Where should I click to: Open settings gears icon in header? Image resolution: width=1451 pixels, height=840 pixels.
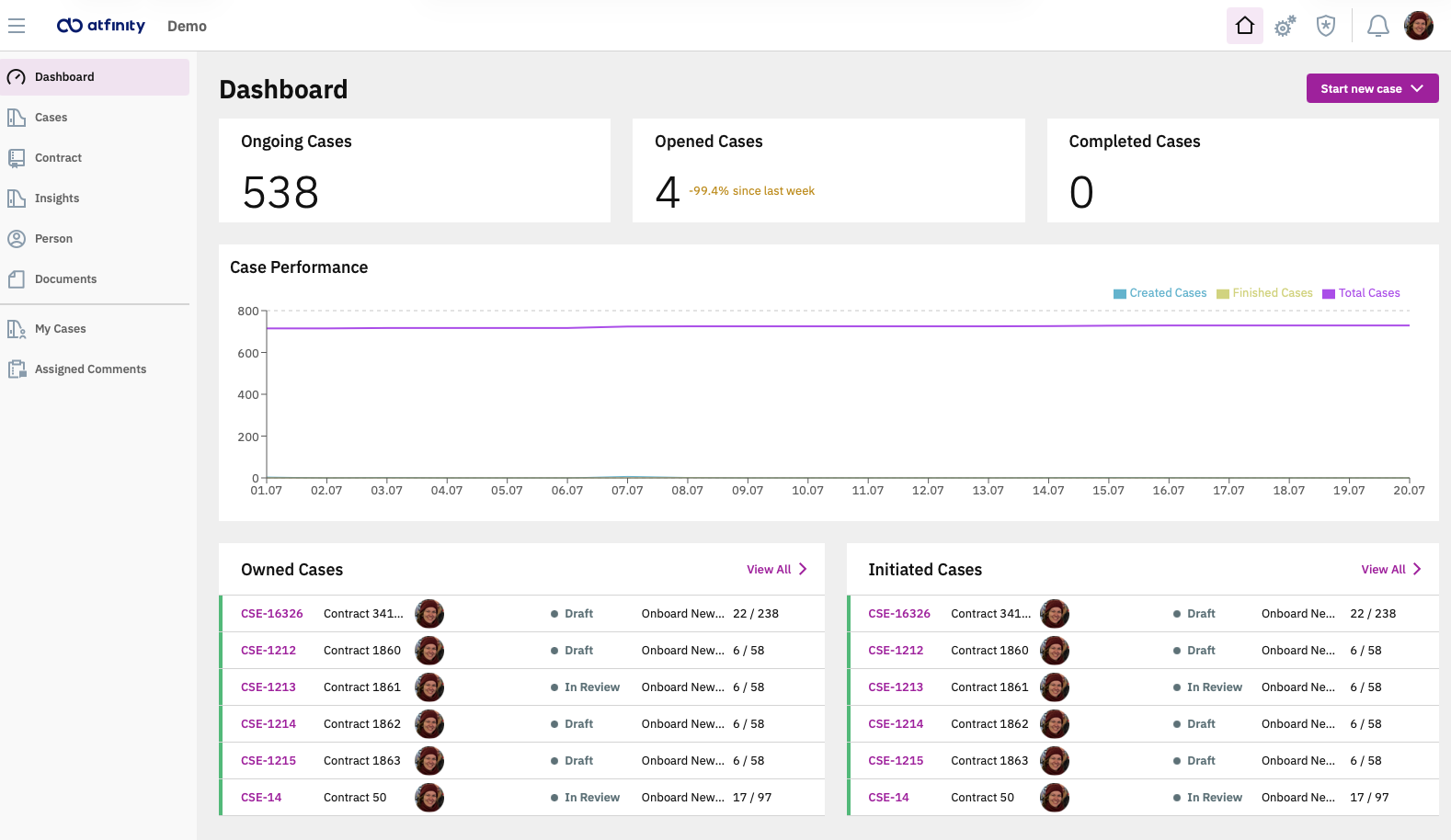point(1285,26)
